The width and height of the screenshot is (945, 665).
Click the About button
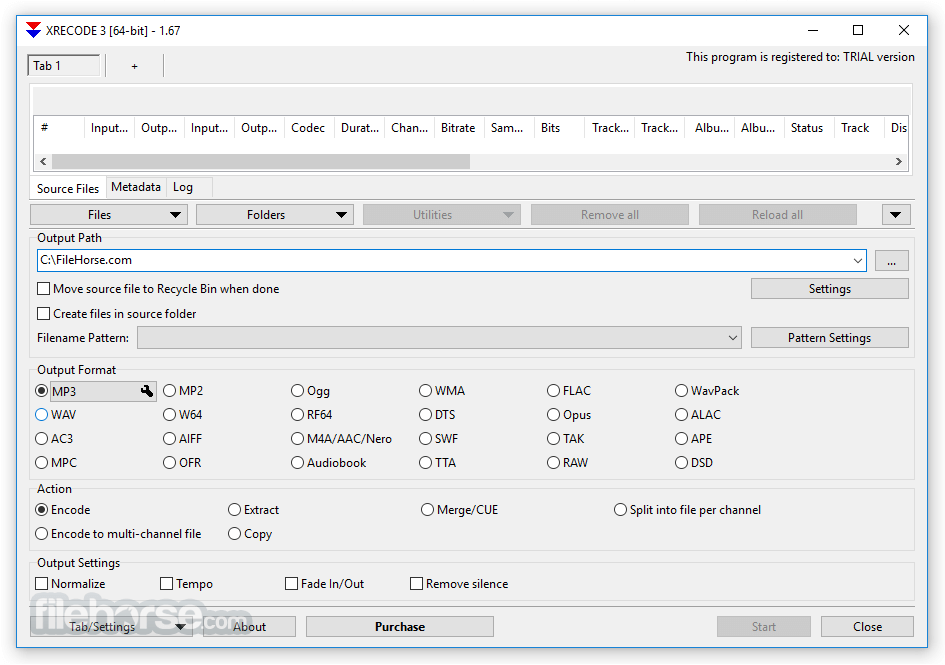(x=250, y=626)
